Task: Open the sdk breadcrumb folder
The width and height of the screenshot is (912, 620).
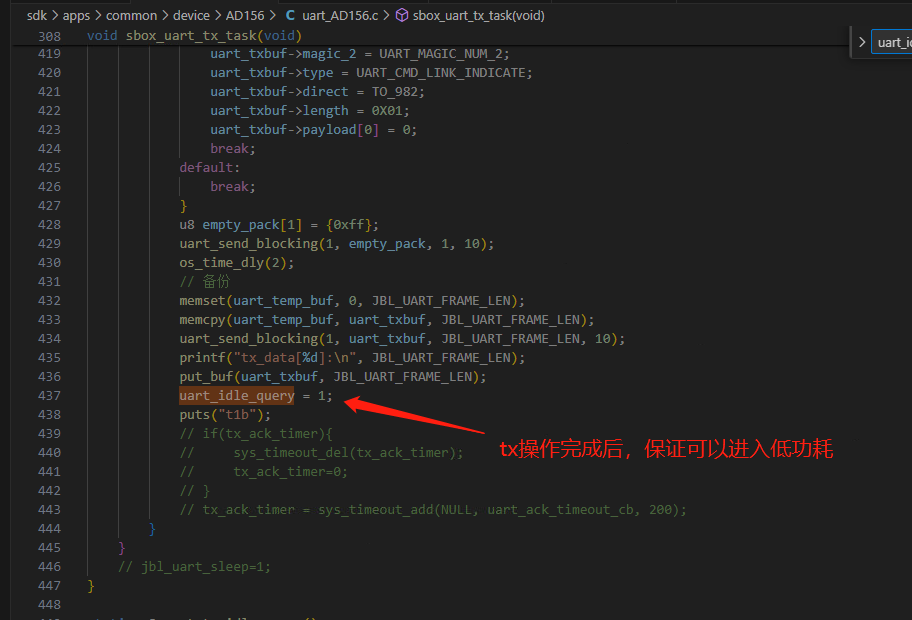Action: pyautogui.click(x=37, y=15)
